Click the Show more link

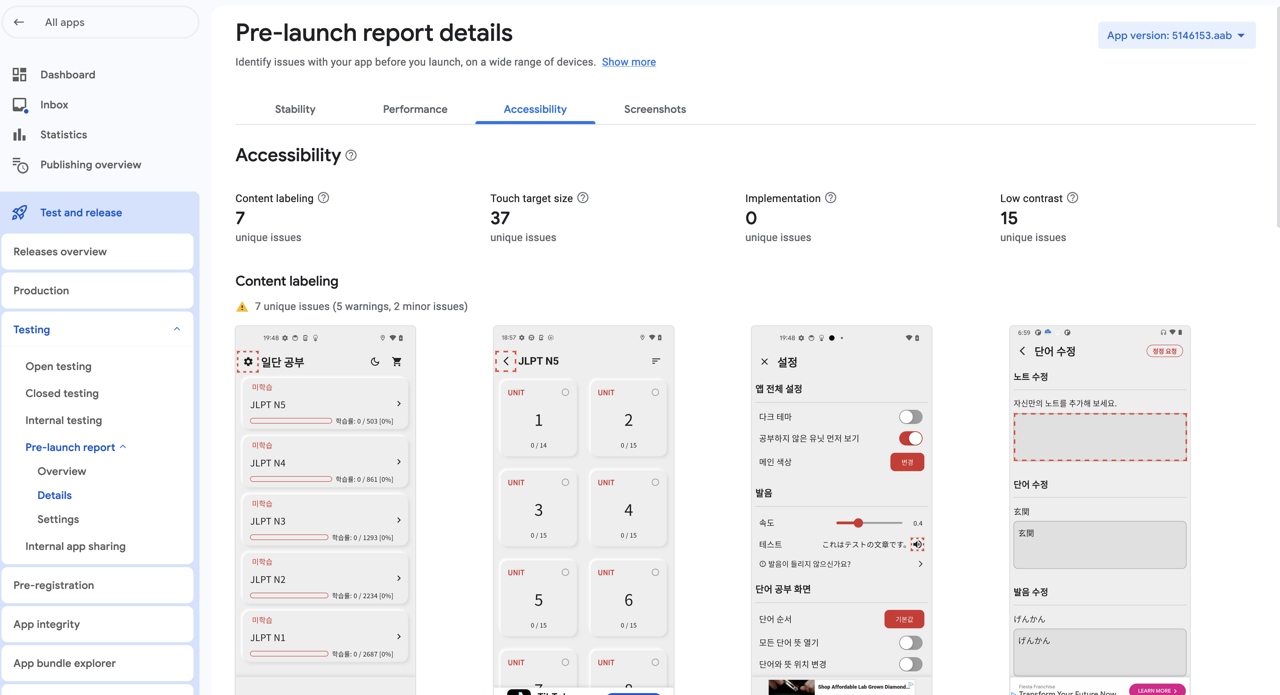[628, 61]
